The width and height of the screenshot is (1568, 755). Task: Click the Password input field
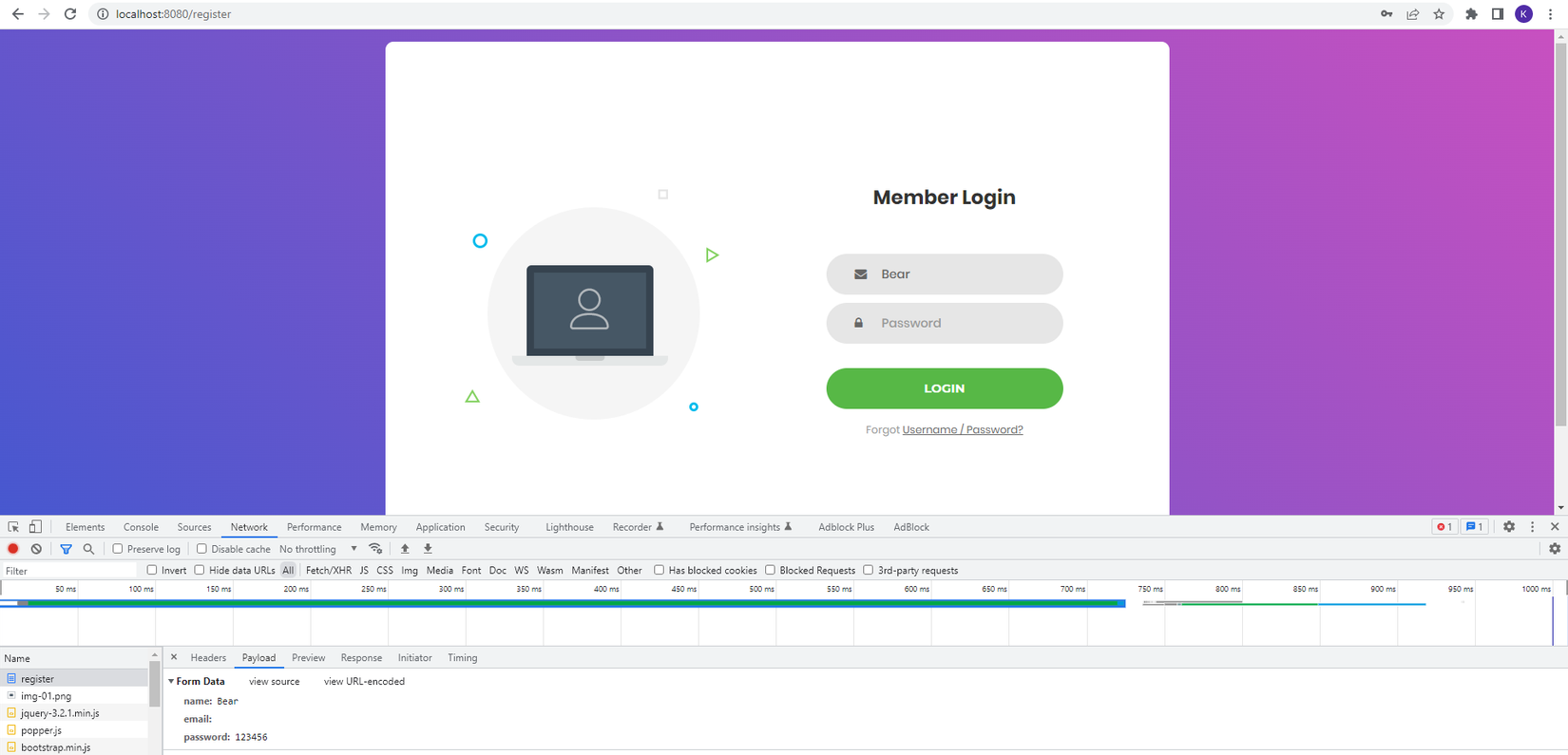click(945, 323)
